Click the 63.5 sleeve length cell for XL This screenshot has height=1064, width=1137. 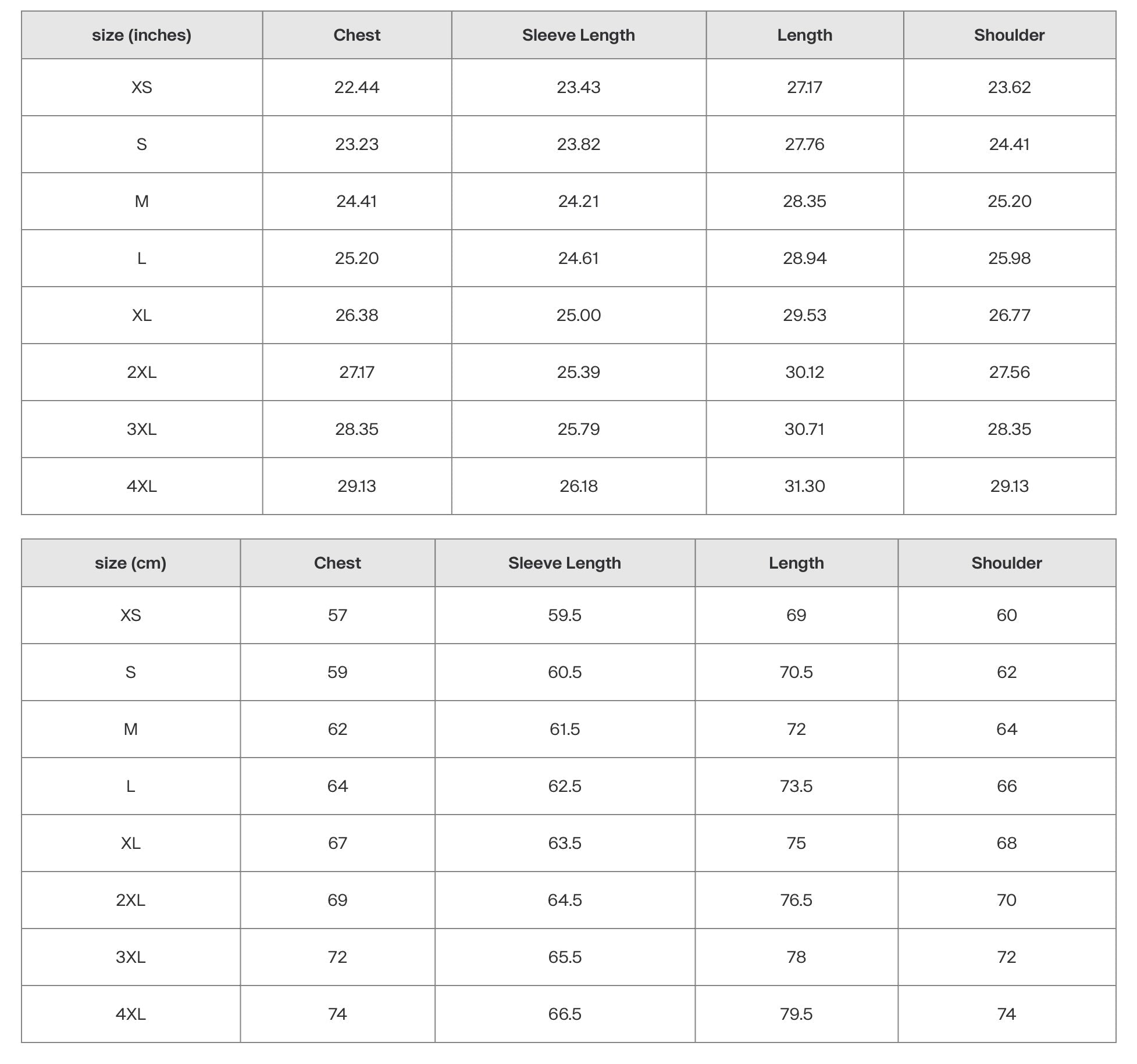[x=564, y=843]
